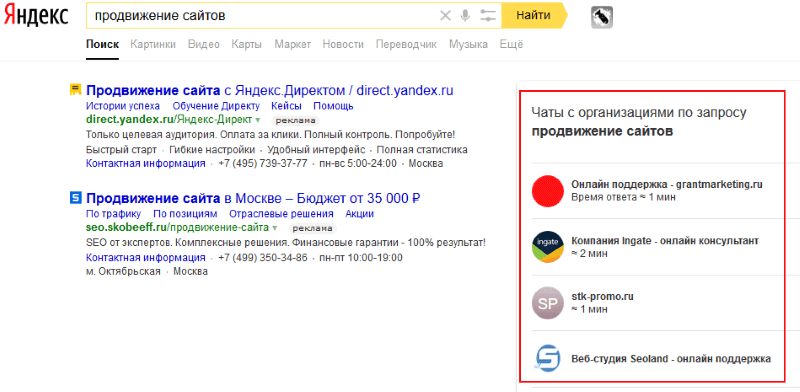Open the Акции sitelink

pos(360,214)
